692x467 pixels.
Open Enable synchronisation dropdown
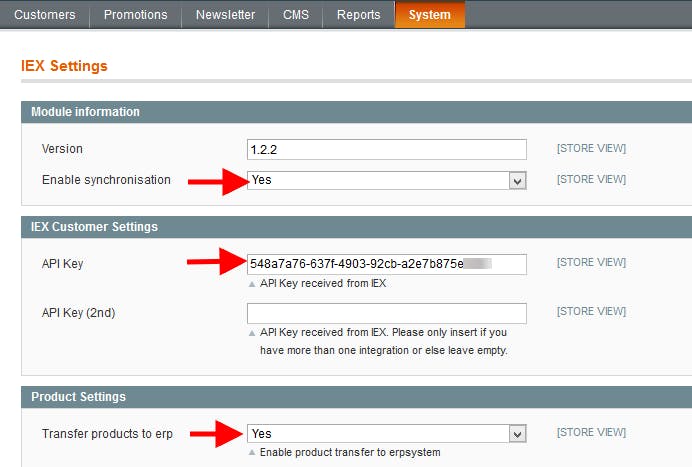click(387, 180)
